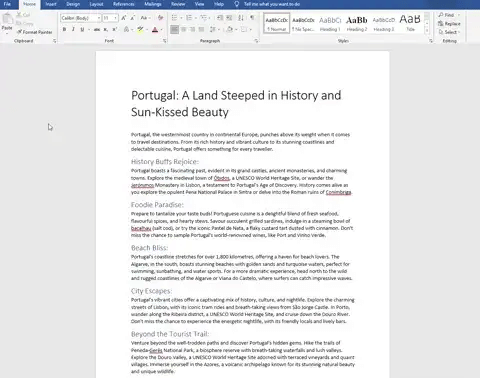Switch to the References tab
The image size is (480, 378).
click(x=124, y=4)
